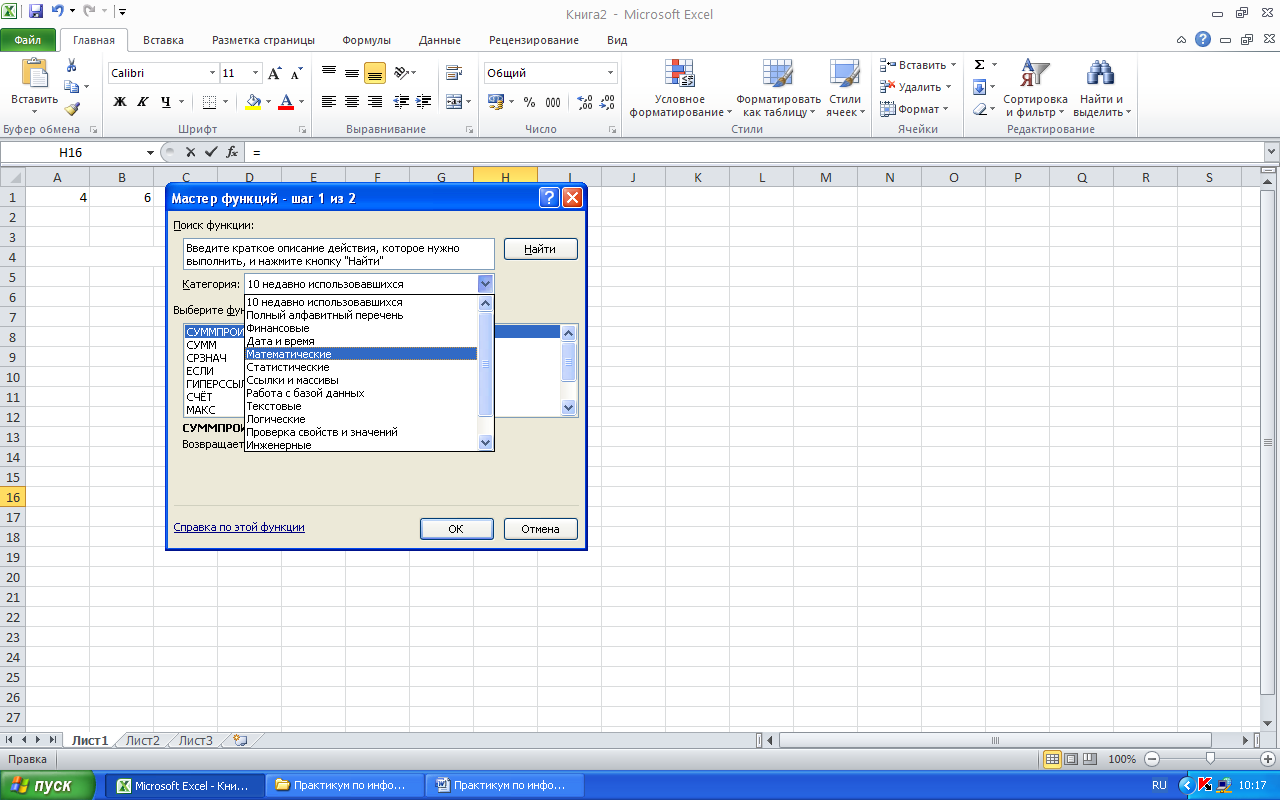Image resolution: width=1280 pixels, height=800 pixels.
Task: Confirm formula entry with check icon
Action: point(210,152)
